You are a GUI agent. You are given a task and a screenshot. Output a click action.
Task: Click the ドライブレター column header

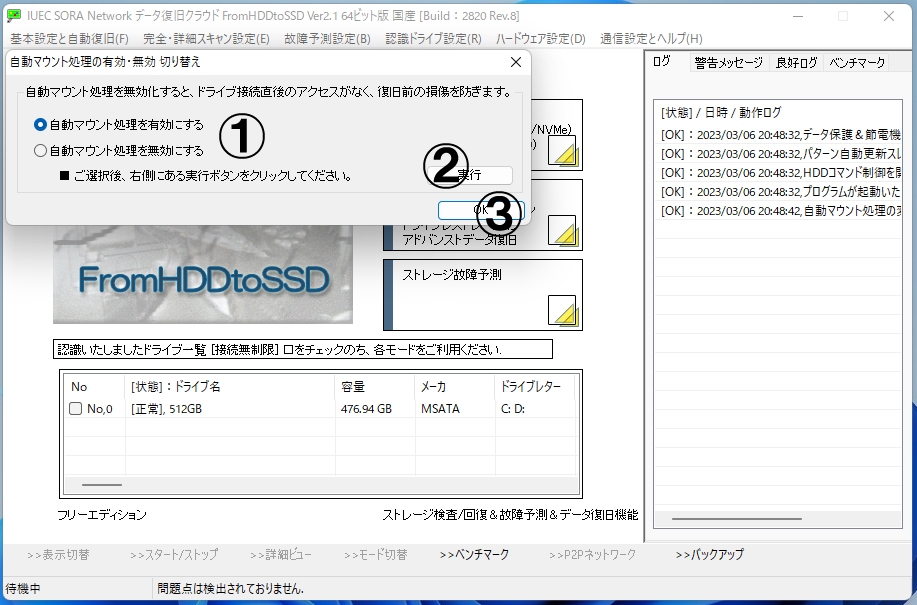point(535,386)
